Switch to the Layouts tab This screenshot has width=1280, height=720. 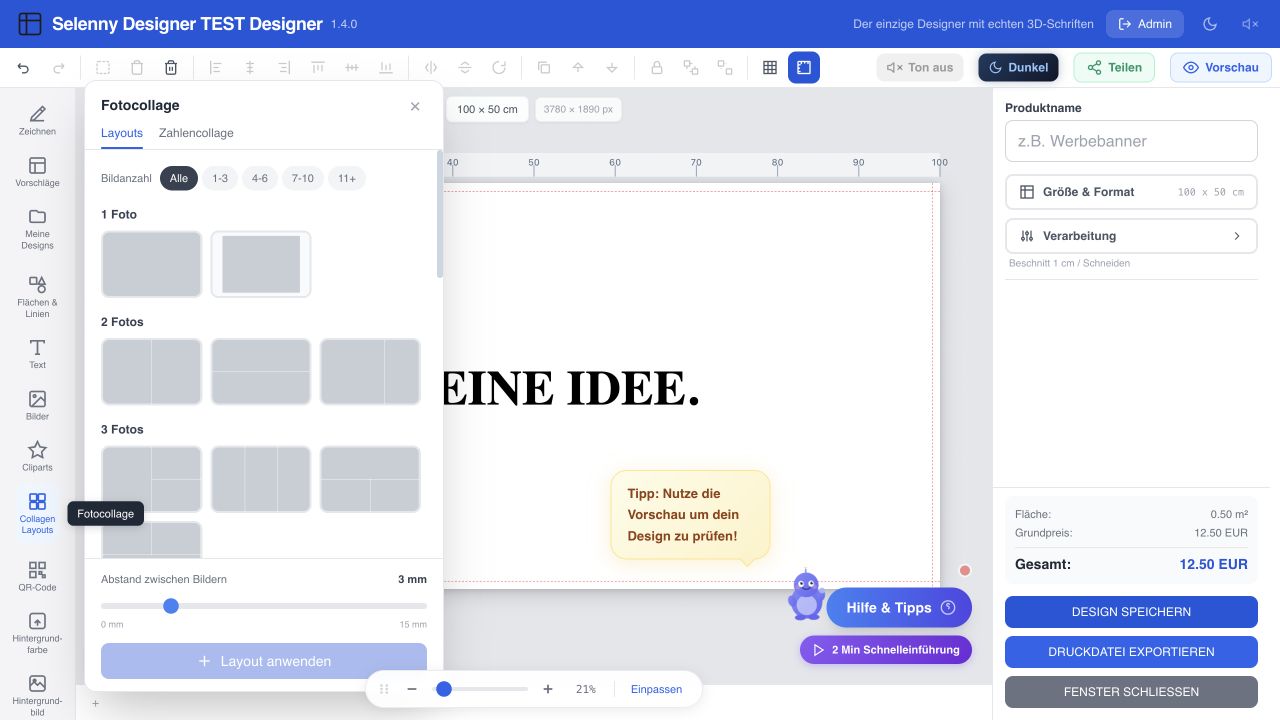point(122,133)
